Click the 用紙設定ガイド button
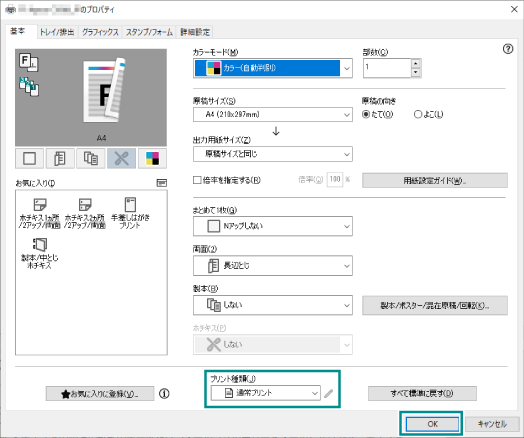This screenshot has width=524, height=438. tap(435, 180)
